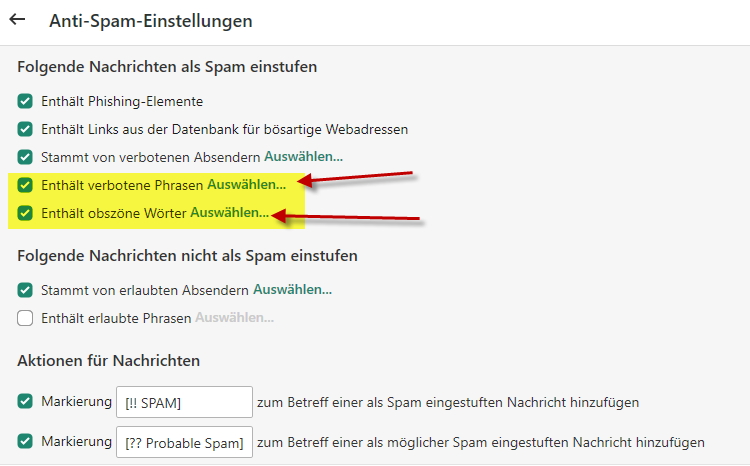Uncheck 'Enthält Phishing-Elemente' checkbox
The image size is (750, 466).
point(25,101)
